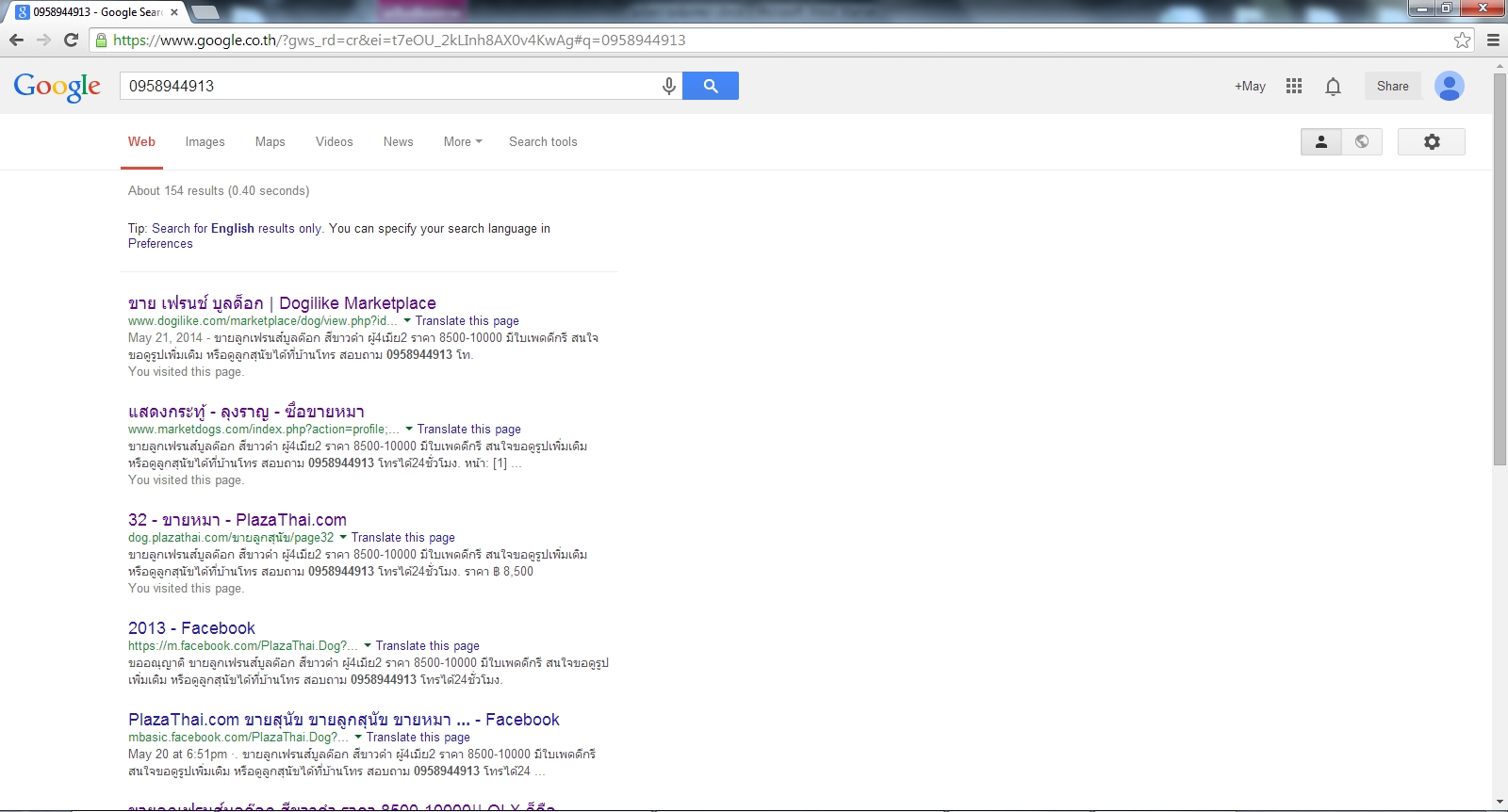Switch to the Maps tab
The height and width of the screenshot is (812, 1508).
tap(270, 141)
